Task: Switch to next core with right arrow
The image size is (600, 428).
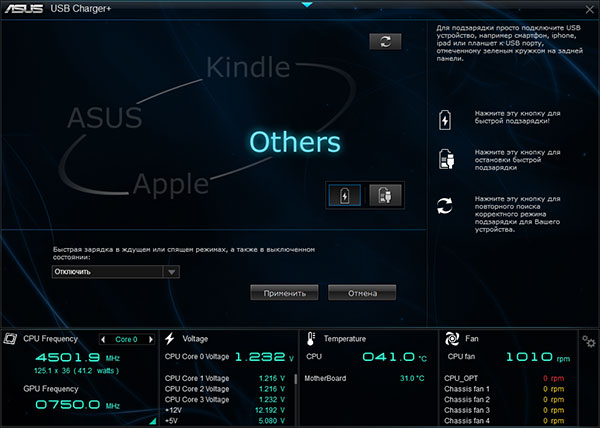Action: (151, 339)
